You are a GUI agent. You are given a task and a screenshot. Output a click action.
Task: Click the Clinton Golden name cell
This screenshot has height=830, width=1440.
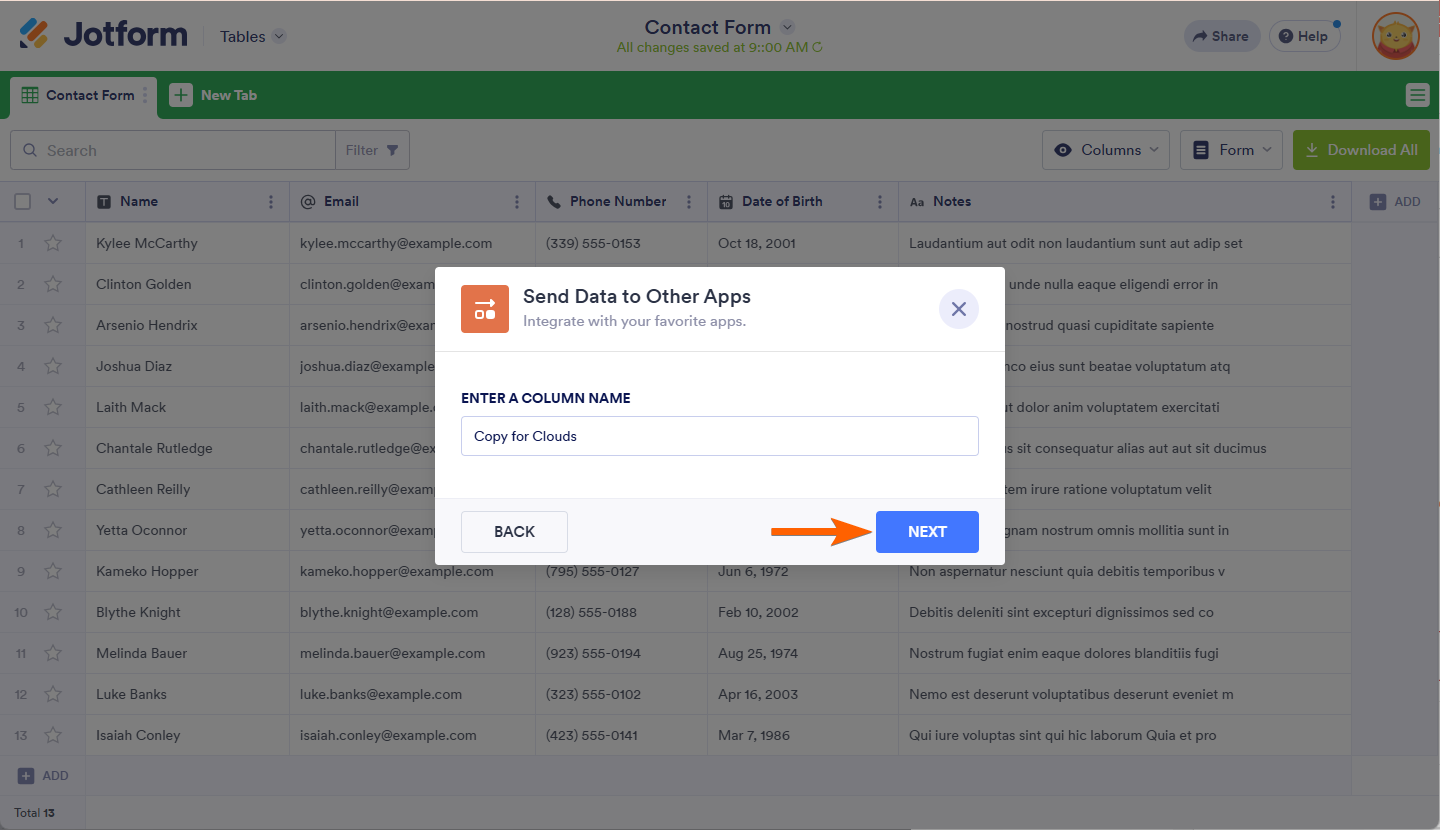pyautogui.click(x=188, y=284)
